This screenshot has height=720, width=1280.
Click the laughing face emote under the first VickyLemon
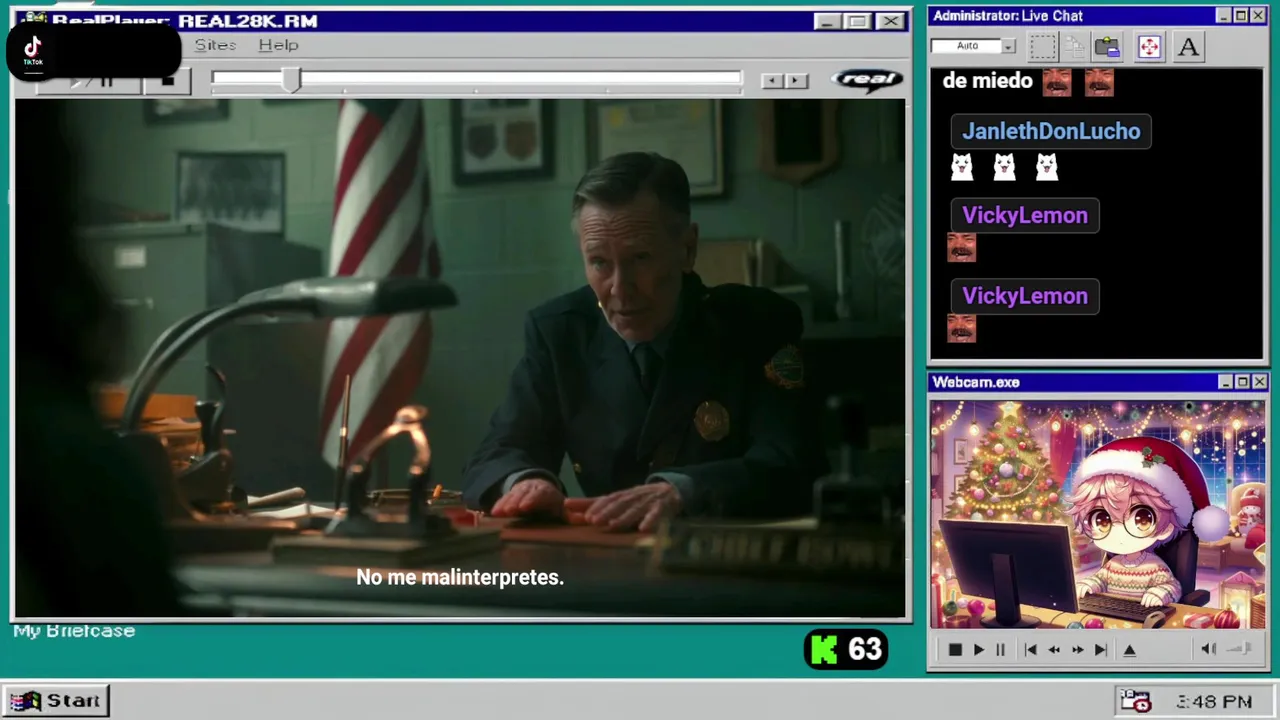pyautogui.click(x=961, y=247)
